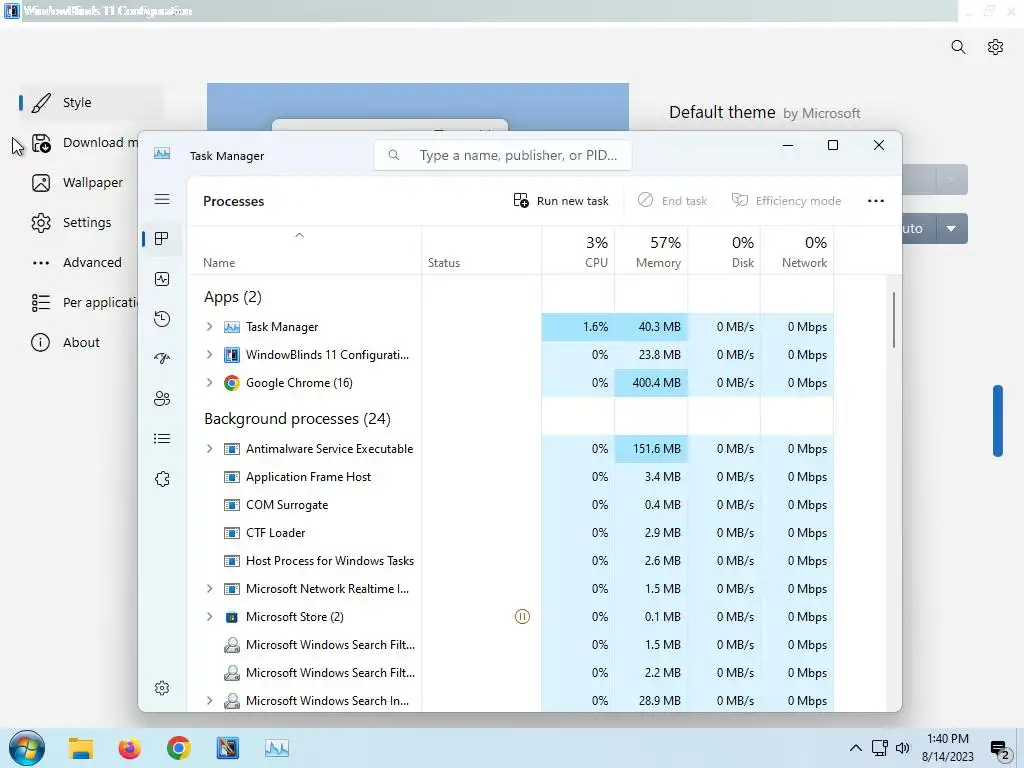Open clock showing 1:40 PM
This screenshot has width=1024, height=768.
[948, 748]
